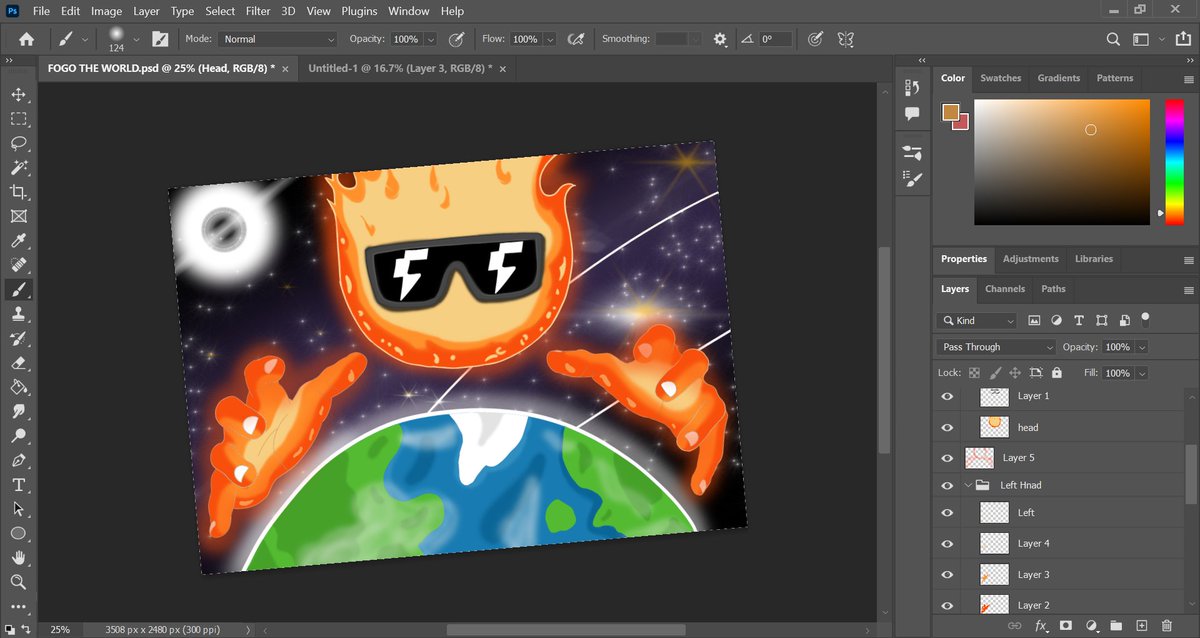The width and height of the screenshot is (1200, 638).
Task: Click the zoom percentage field at bottom
Action: 60,630
